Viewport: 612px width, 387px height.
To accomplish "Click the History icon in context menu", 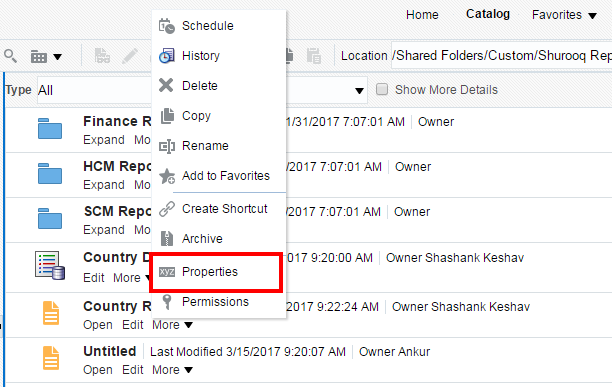I will (167, 56).
